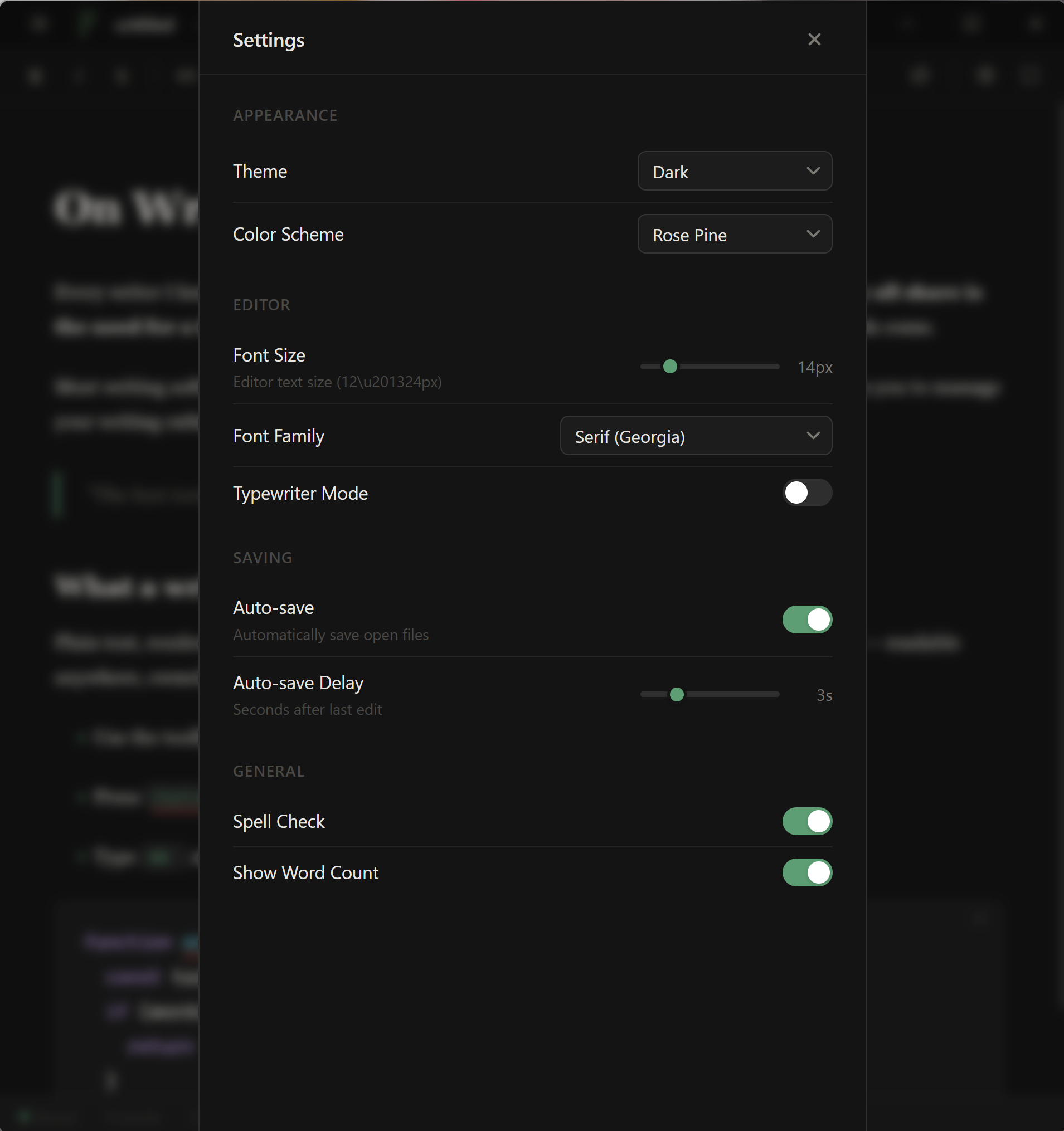
Task: Click the Font Size slider handle
Action: tap(671, 367)
